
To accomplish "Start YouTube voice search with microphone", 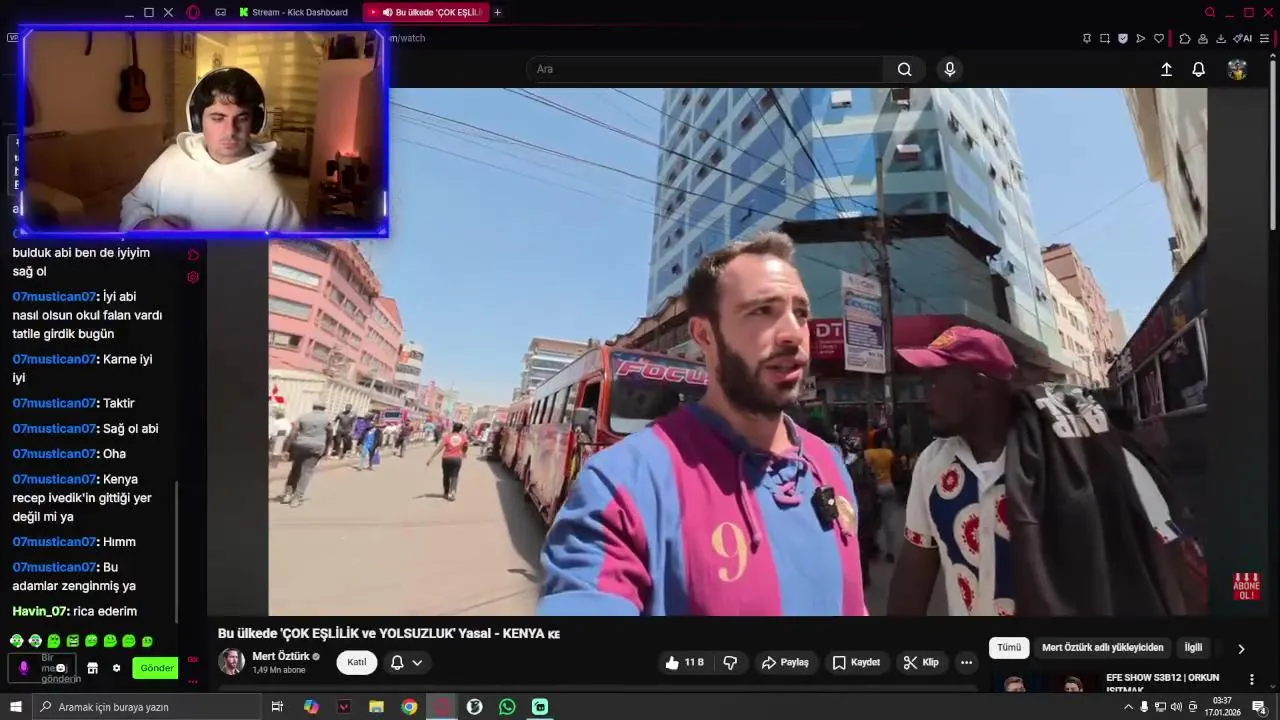I will pos(950,69).
